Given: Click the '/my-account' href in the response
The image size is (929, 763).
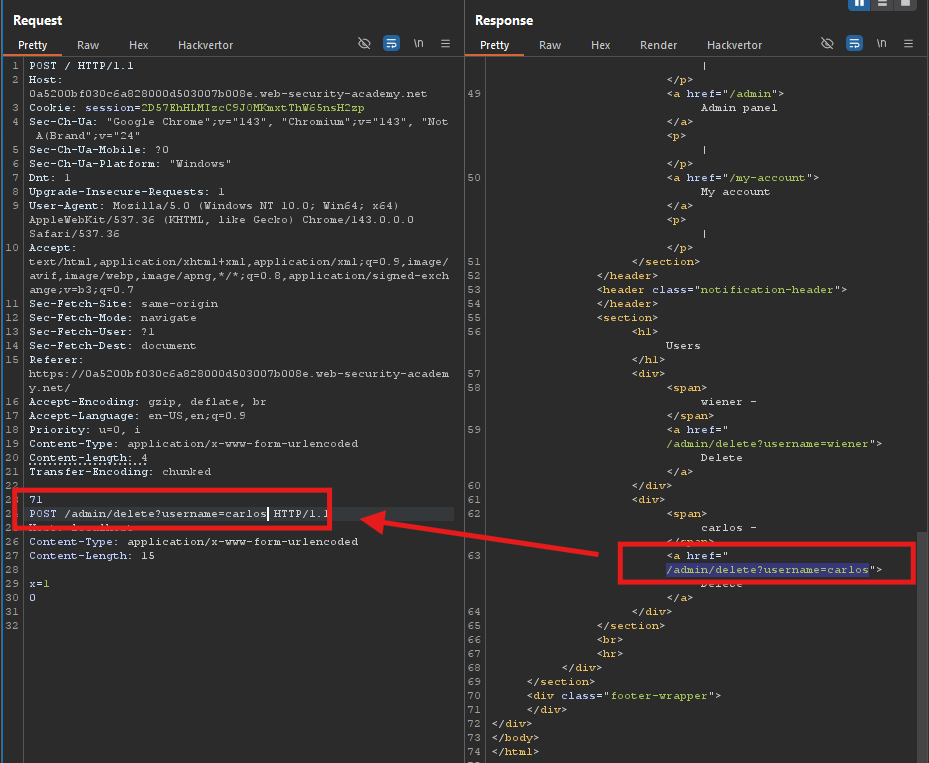Looking at the screenshot, I should click(767, 178).
